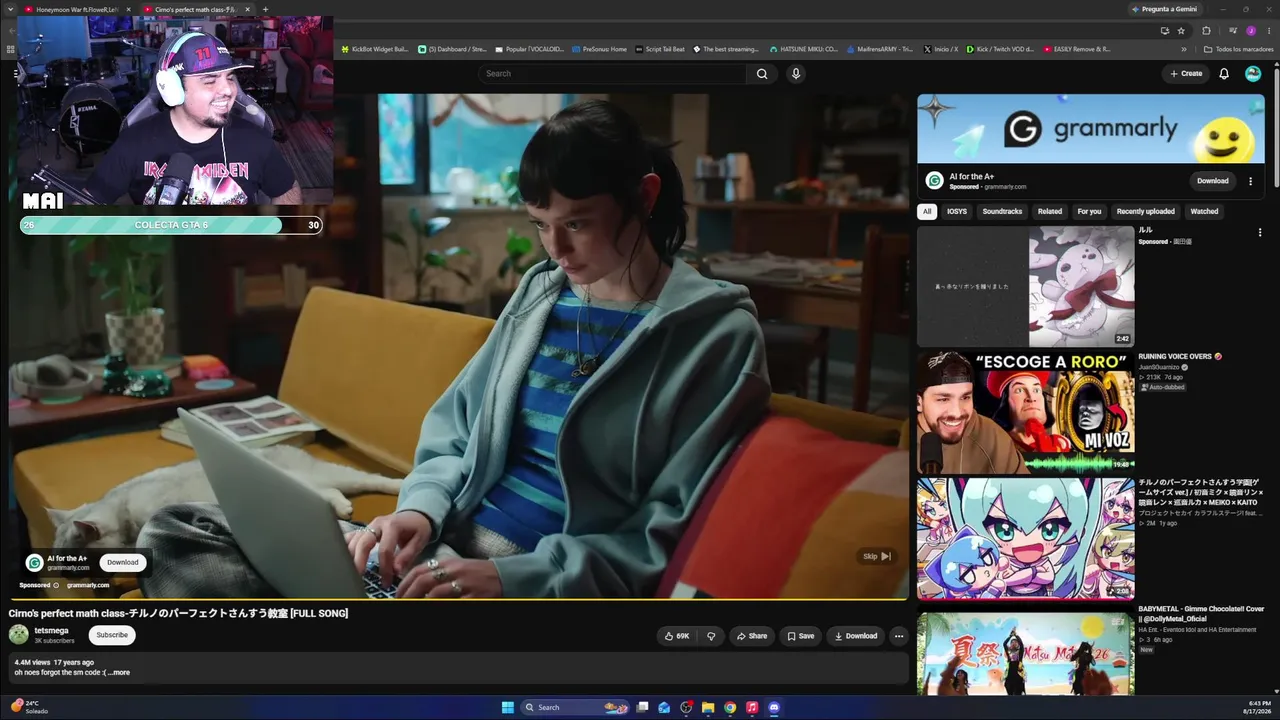Click the Download button under the video
This screenshot has height=720, width=1280.
click(x=855, y=636)
